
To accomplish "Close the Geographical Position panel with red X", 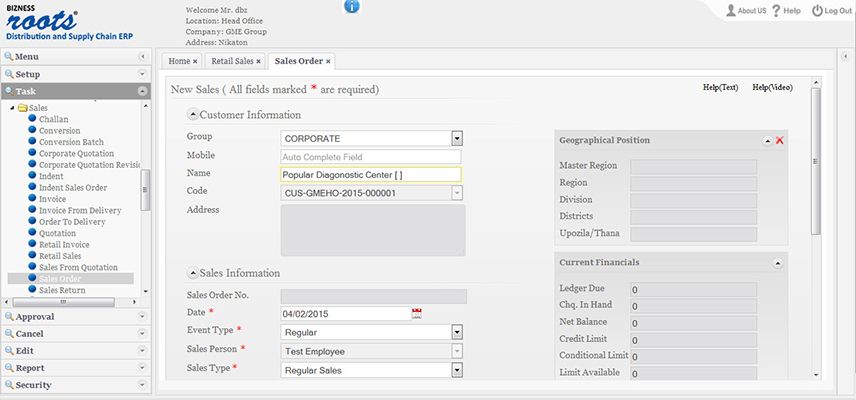I will (x=780, y=140).
